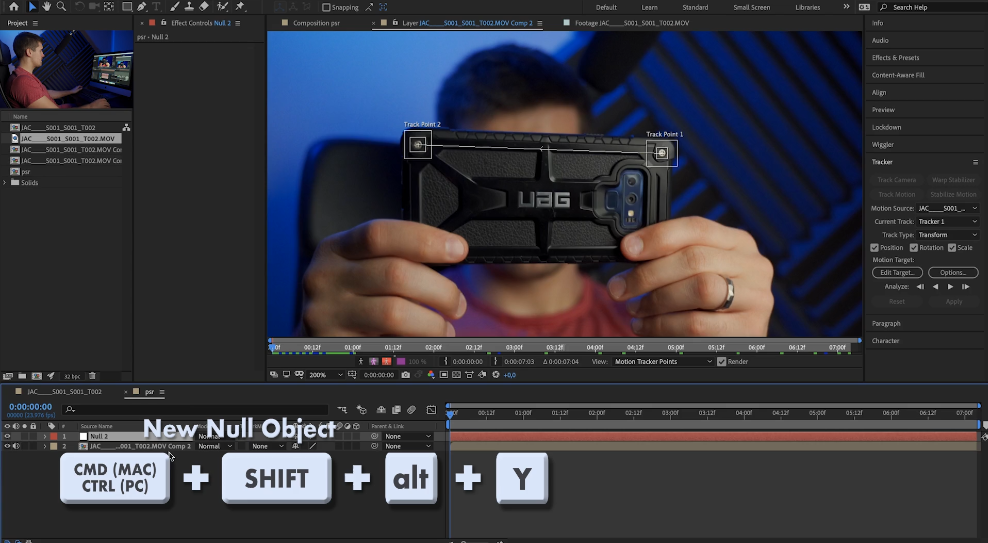Uncheck the Position checkbox in Tracker
Viewport: 988px width, 543px height.
(x=875, y=248)
